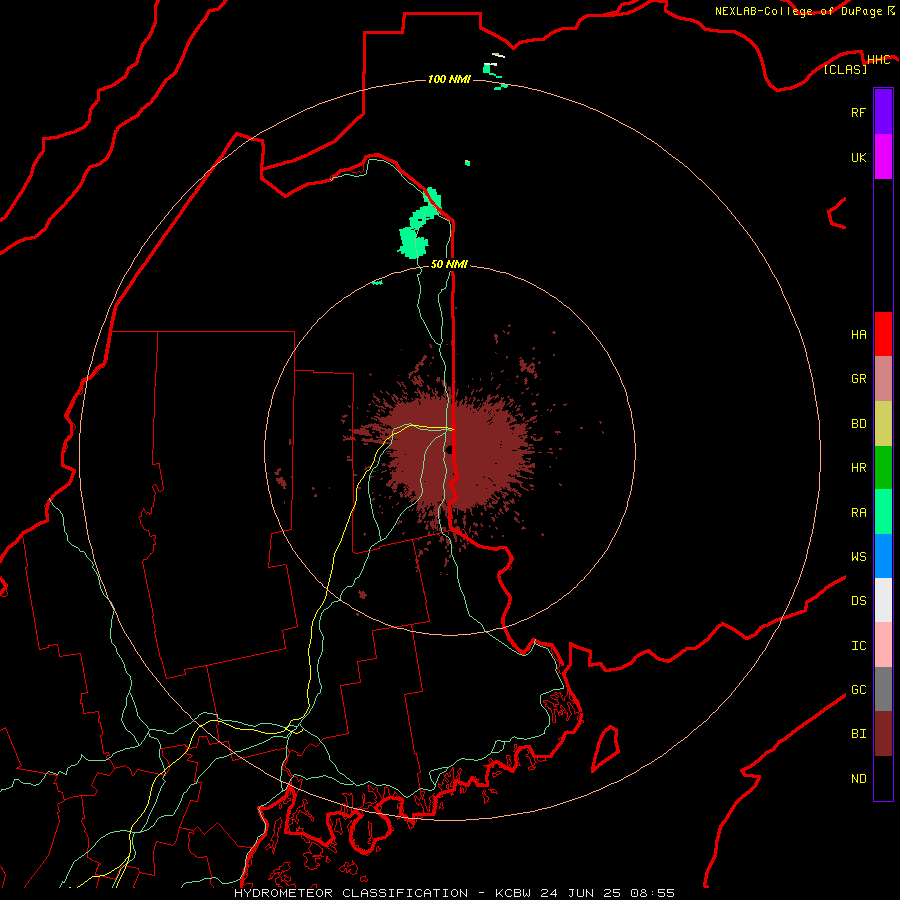This screenshot has height=900, width=900.
Task: Select the yellow BD legend swatch
Action: click(883, 424)
